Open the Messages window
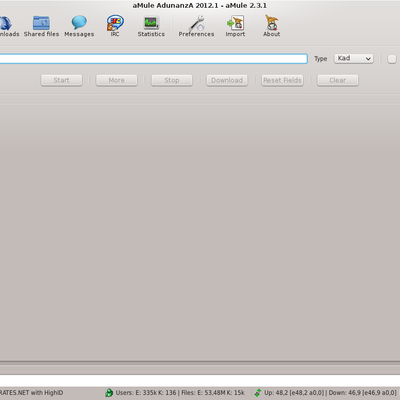The height and width of the screenshot is (400, 400). point(79,26)
